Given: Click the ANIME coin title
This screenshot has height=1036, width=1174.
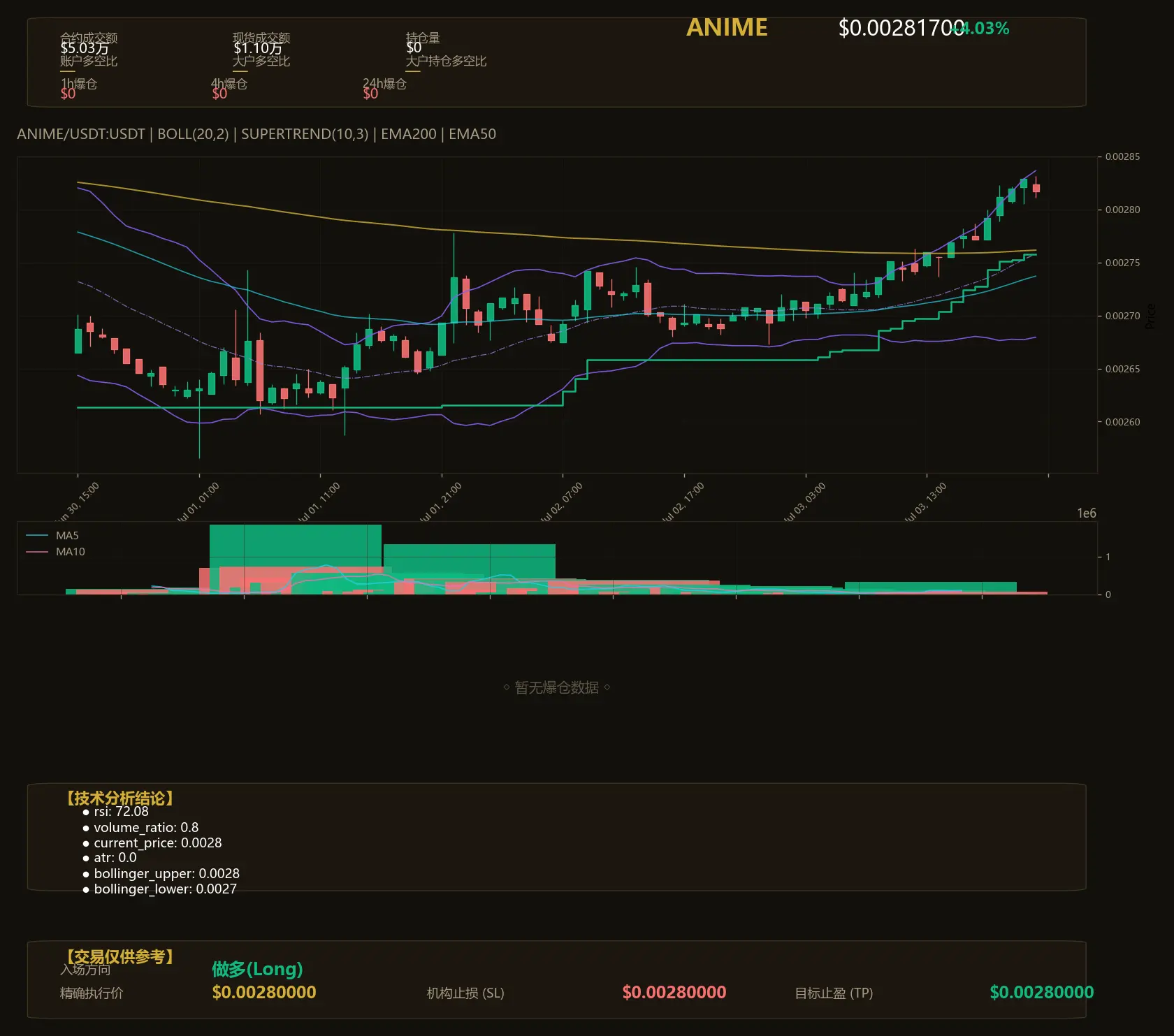Looking at the screenshot, I should [x=727, y=27].
